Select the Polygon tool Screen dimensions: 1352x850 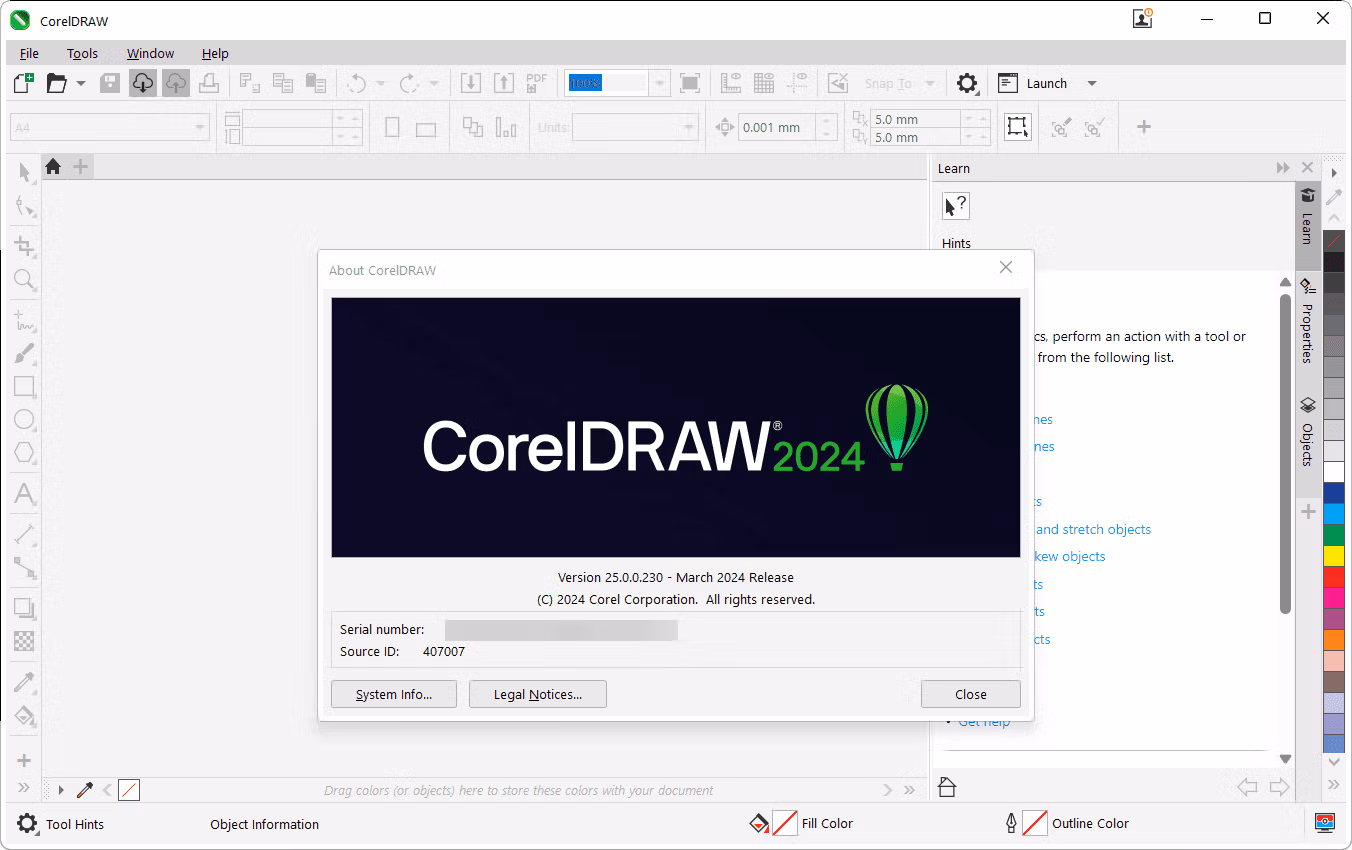[x=25, y=453]
